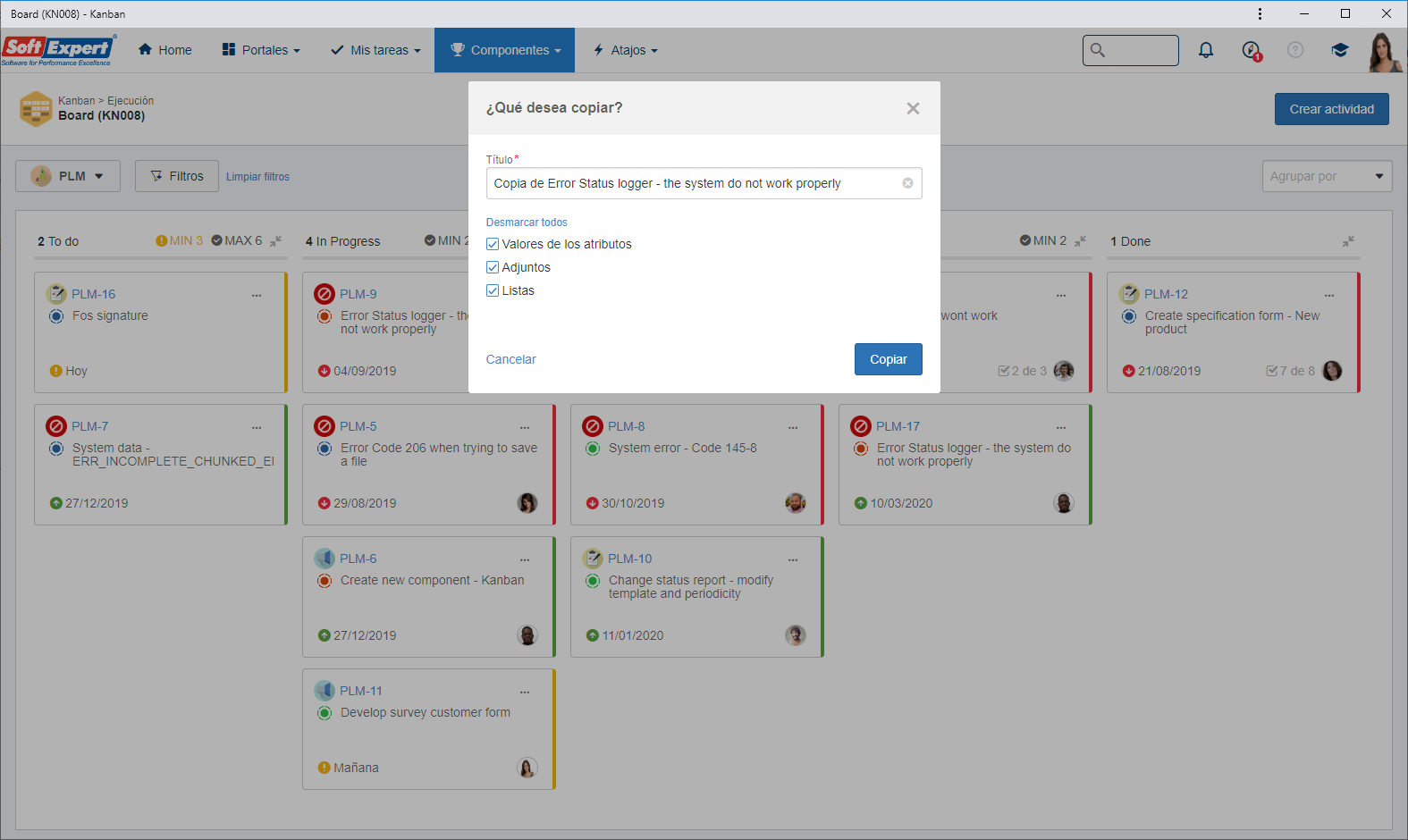Open the Filtros button
This screenshot has width=1408, height=840.
tap(176, 176)
